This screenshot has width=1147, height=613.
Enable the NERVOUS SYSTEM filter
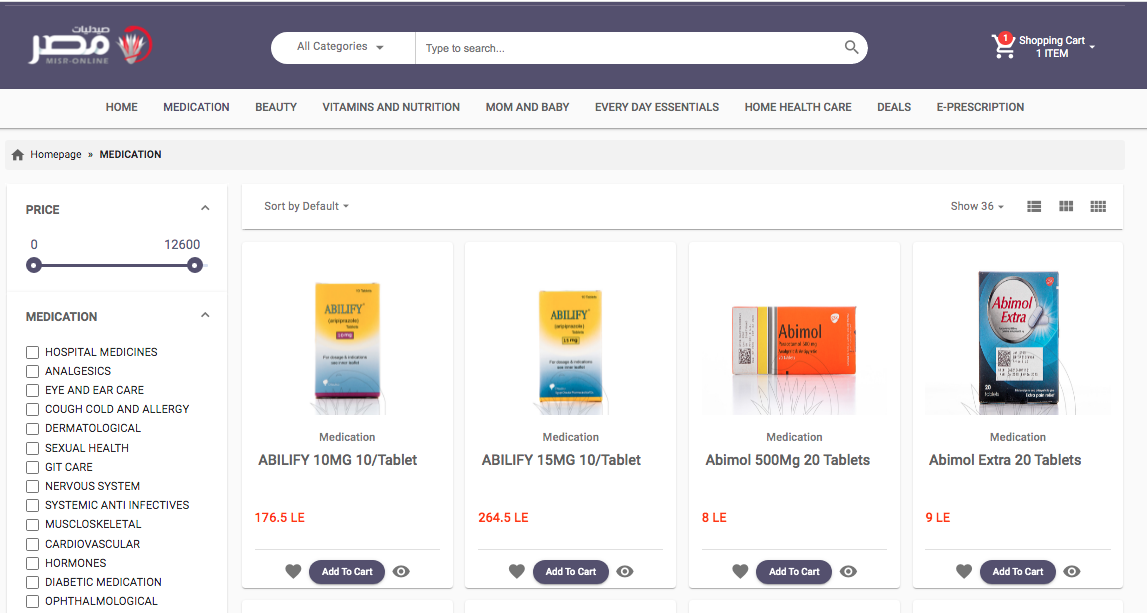[33, 486]
